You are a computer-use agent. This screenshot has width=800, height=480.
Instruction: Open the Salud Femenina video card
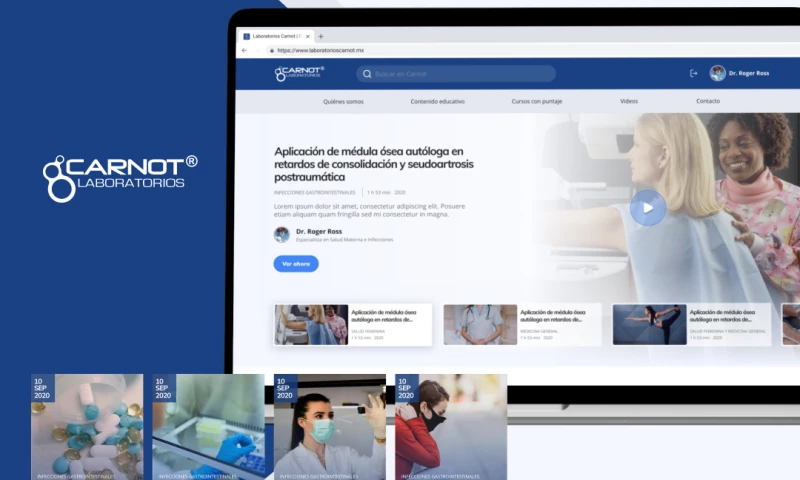pos(353,324)
